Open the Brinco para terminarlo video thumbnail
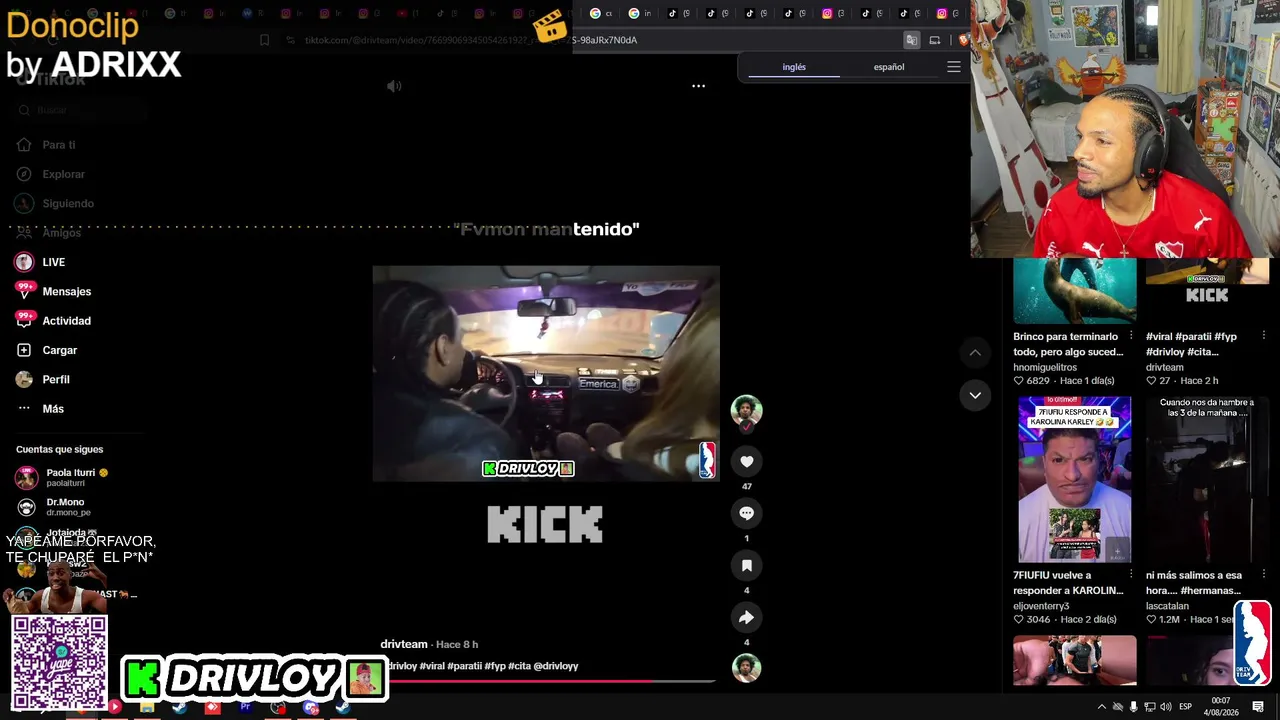Screen dimensions: 1280x720 coord(1074,291)
